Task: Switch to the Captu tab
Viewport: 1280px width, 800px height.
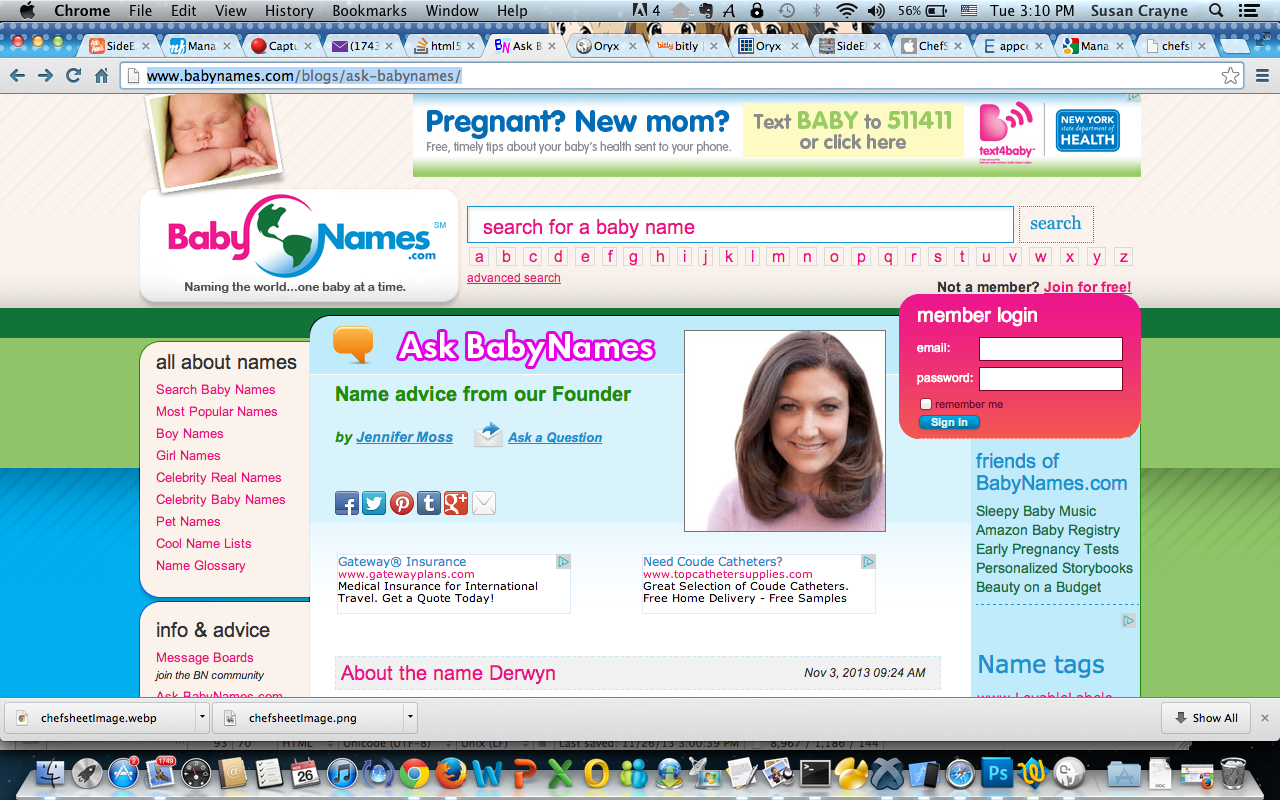Action: [x=283, y=46]
